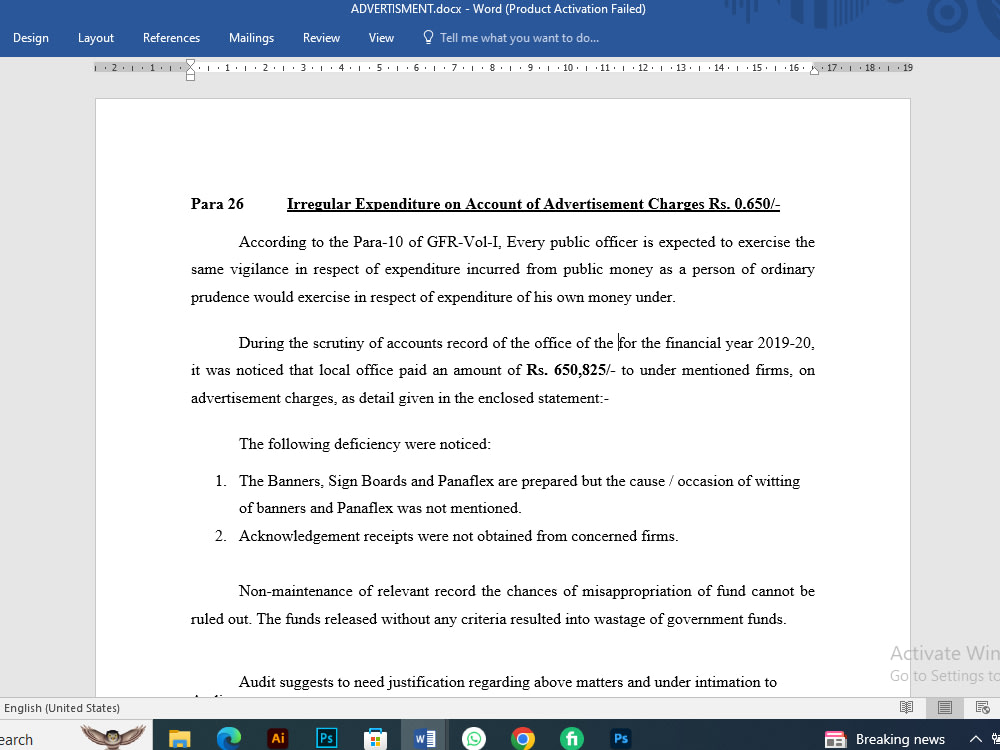1000x750 pixels.
Task: Click the English (United States) language indicator
Action: tap(62, 708)
